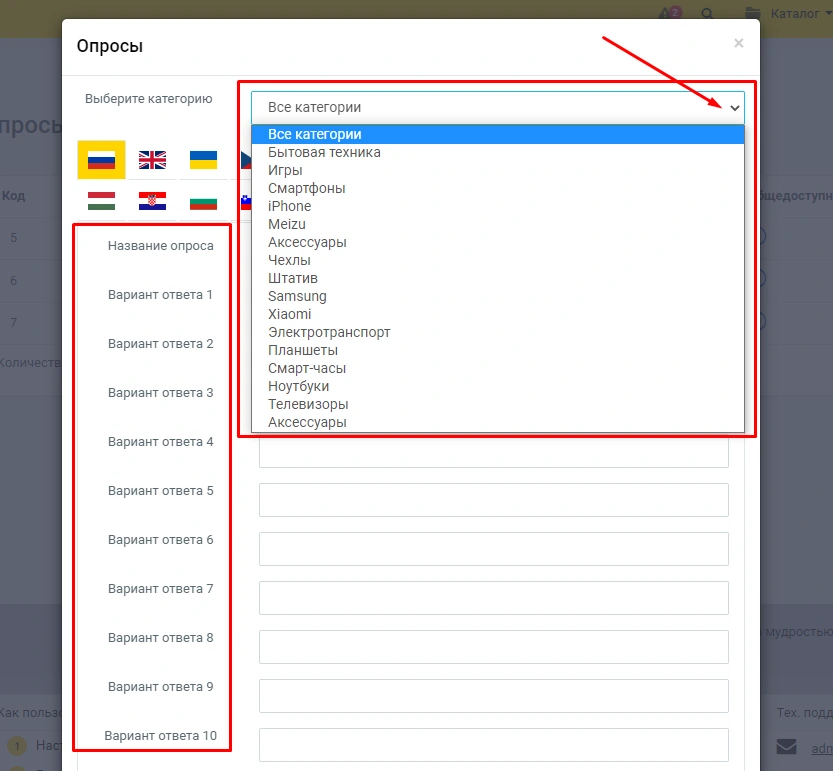833x771 pixels.
Task: Select the Все категории option
Action: [314, 134]
